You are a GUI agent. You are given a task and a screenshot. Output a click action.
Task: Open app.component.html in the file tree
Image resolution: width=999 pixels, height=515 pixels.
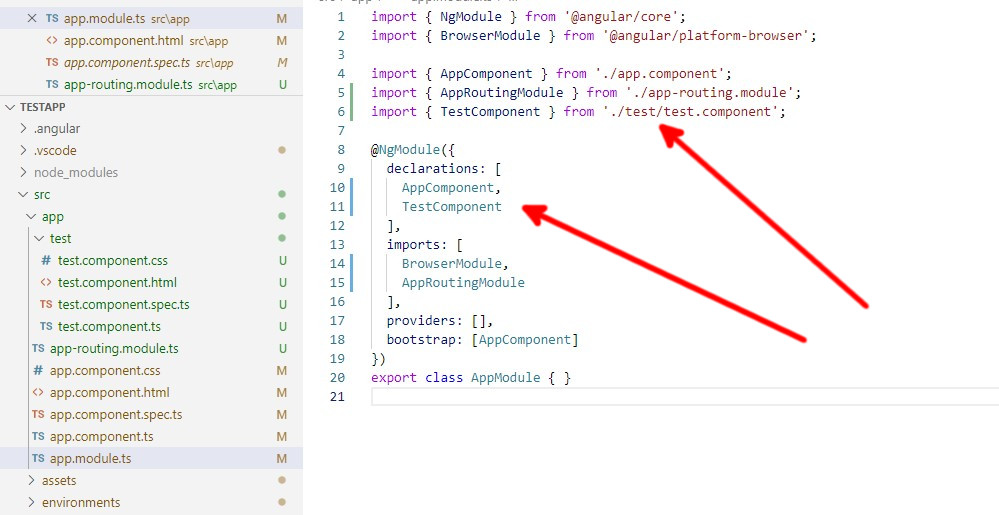pyautogui.click(x=109, y=393)
